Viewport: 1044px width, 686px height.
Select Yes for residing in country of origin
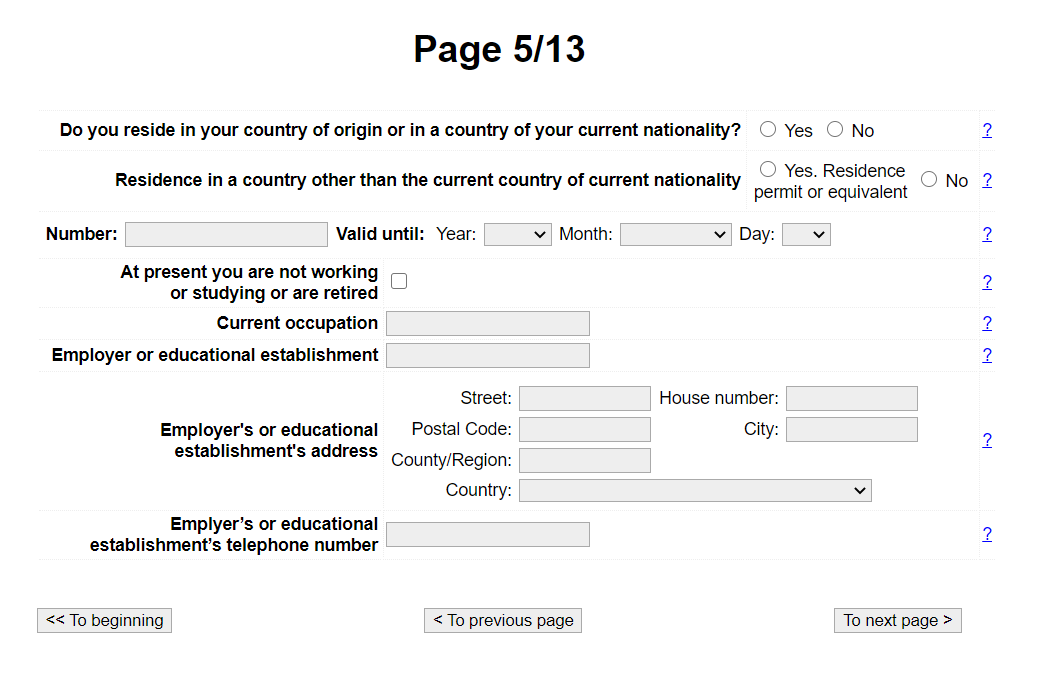tap(768, 129)
